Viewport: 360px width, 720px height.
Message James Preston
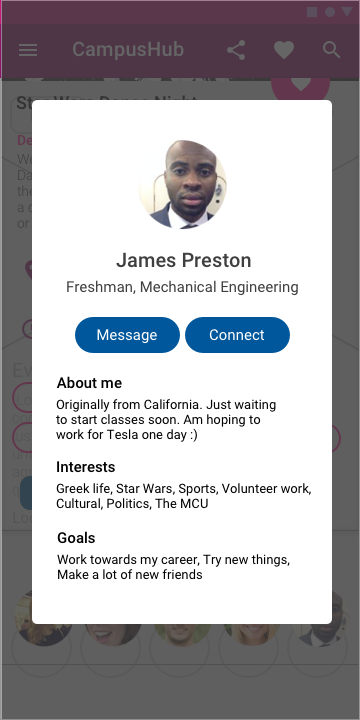[x=127, y=335]
